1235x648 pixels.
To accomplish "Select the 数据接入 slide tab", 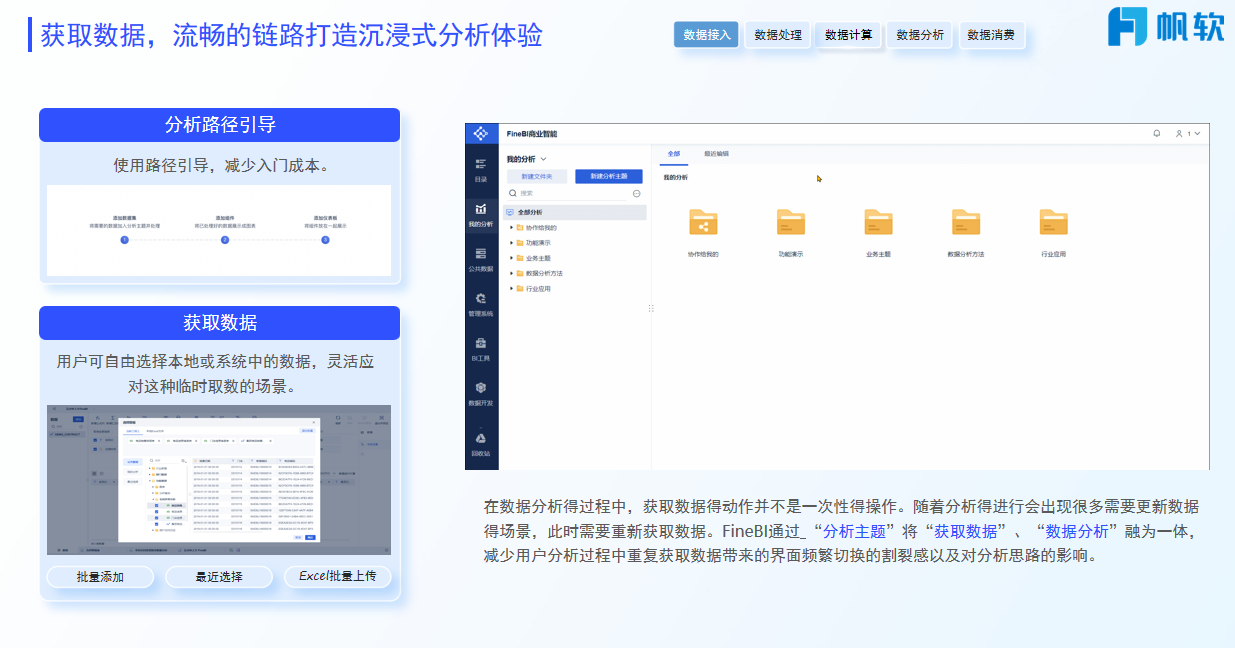I will click(x=706, y=35).
